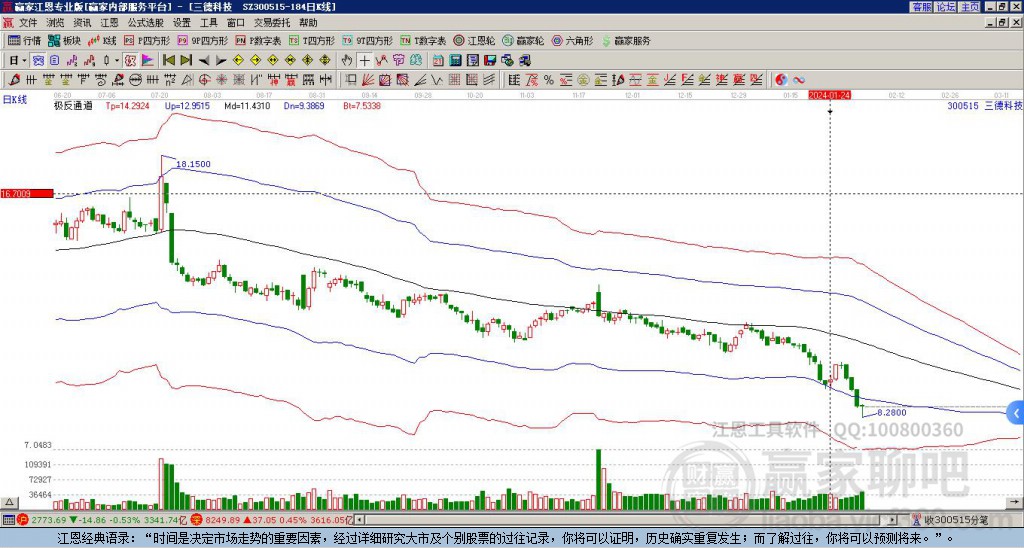
Task: Click the 行情 toolbar button
Action: pos(24,40)
